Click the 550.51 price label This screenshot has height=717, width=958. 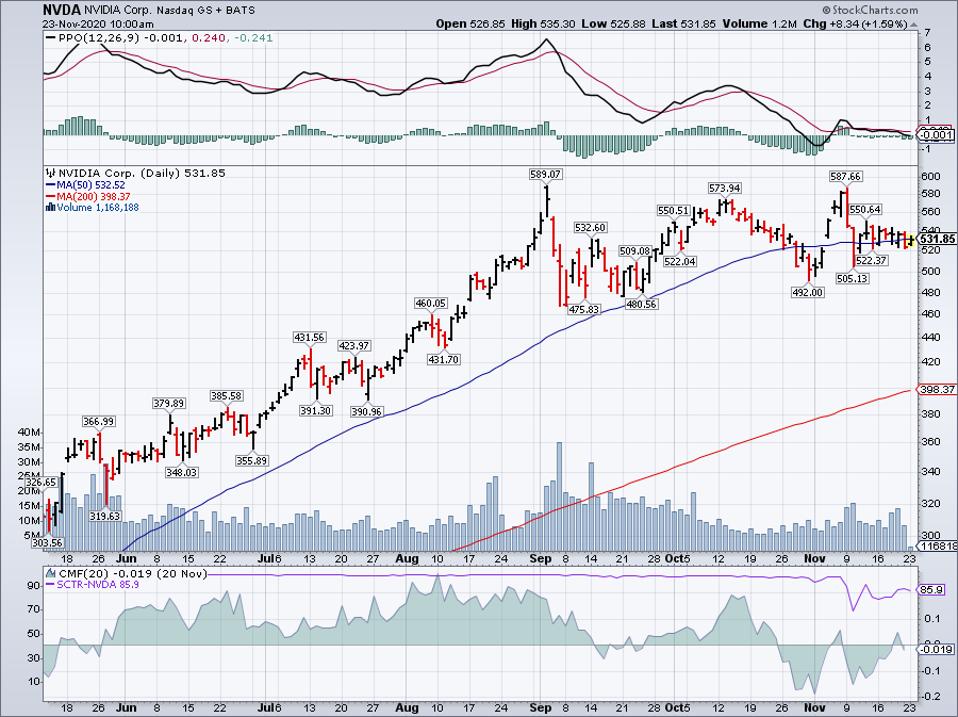pos(673,210)
